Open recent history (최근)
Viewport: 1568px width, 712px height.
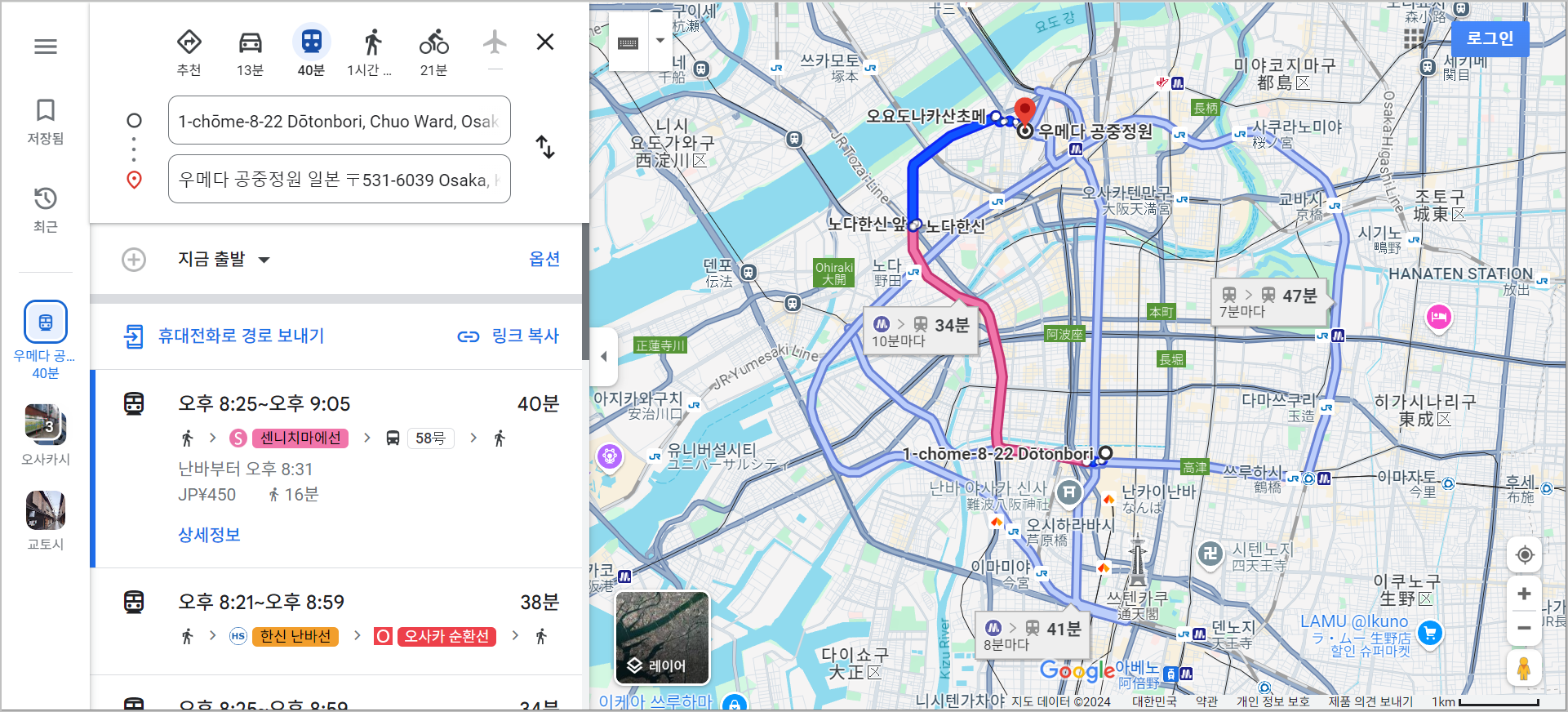[46, 210]
